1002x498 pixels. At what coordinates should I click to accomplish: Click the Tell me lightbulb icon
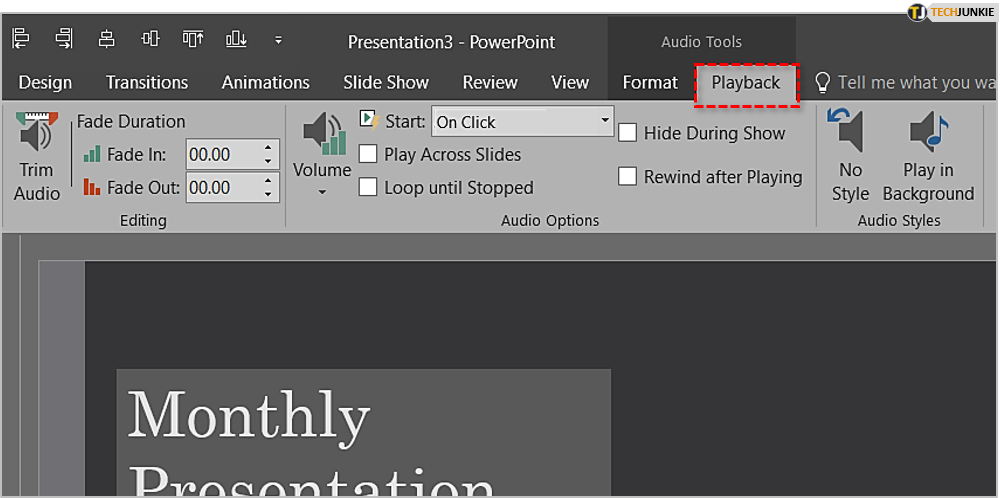(x=823, y=82)
